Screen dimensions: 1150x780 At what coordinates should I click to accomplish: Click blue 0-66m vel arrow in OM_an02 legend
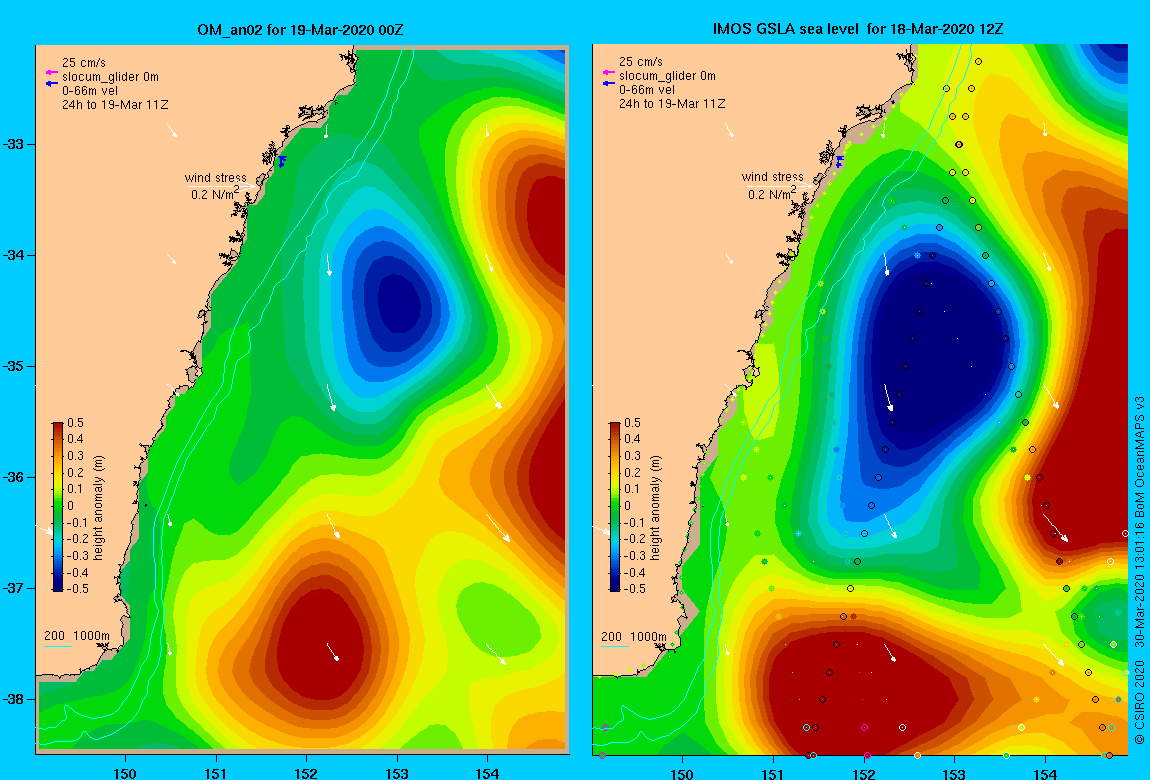tap(51, 84)
